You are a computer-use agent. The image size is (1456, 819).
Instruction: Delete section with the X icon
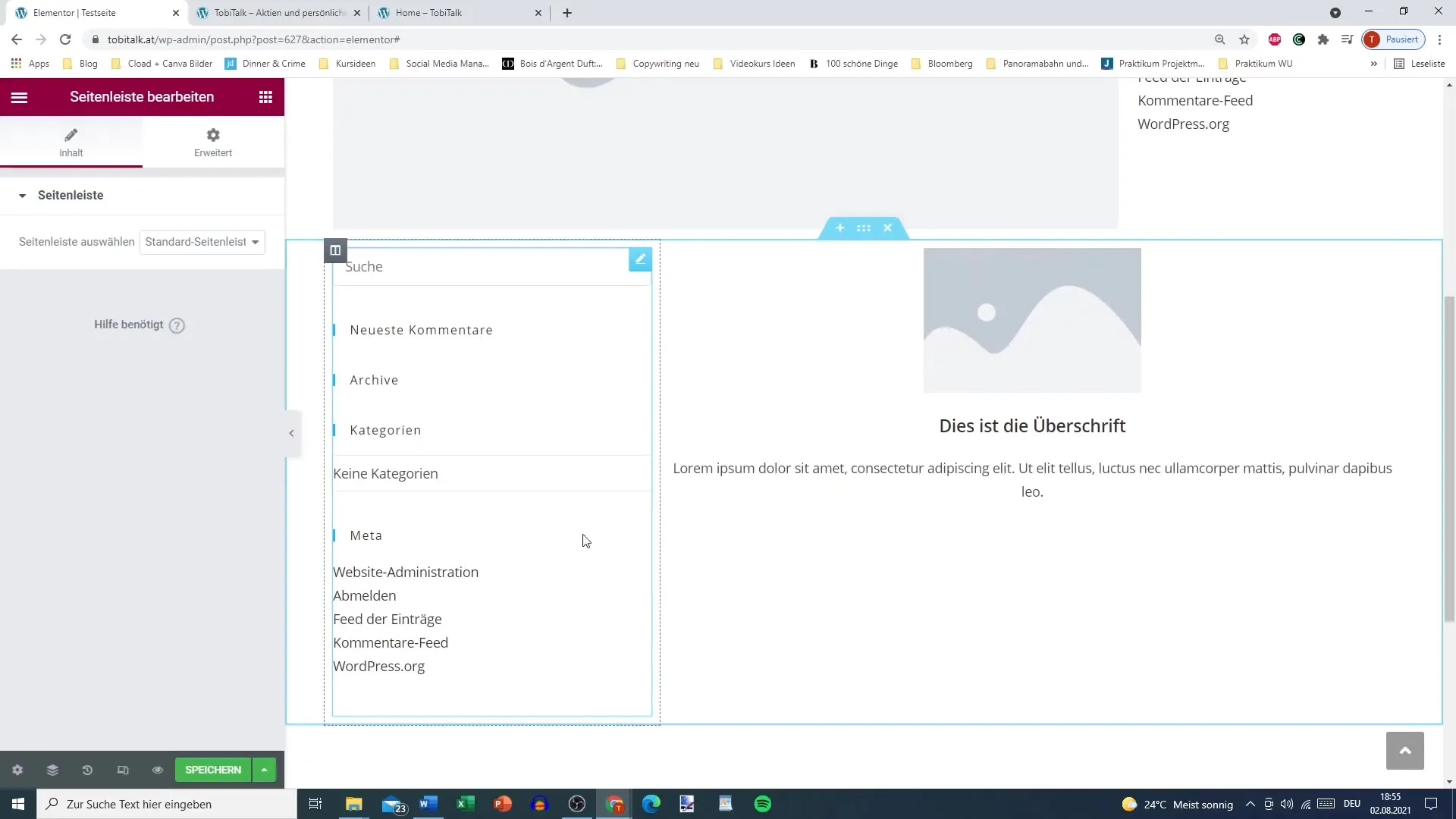click(x=887, y=227)
